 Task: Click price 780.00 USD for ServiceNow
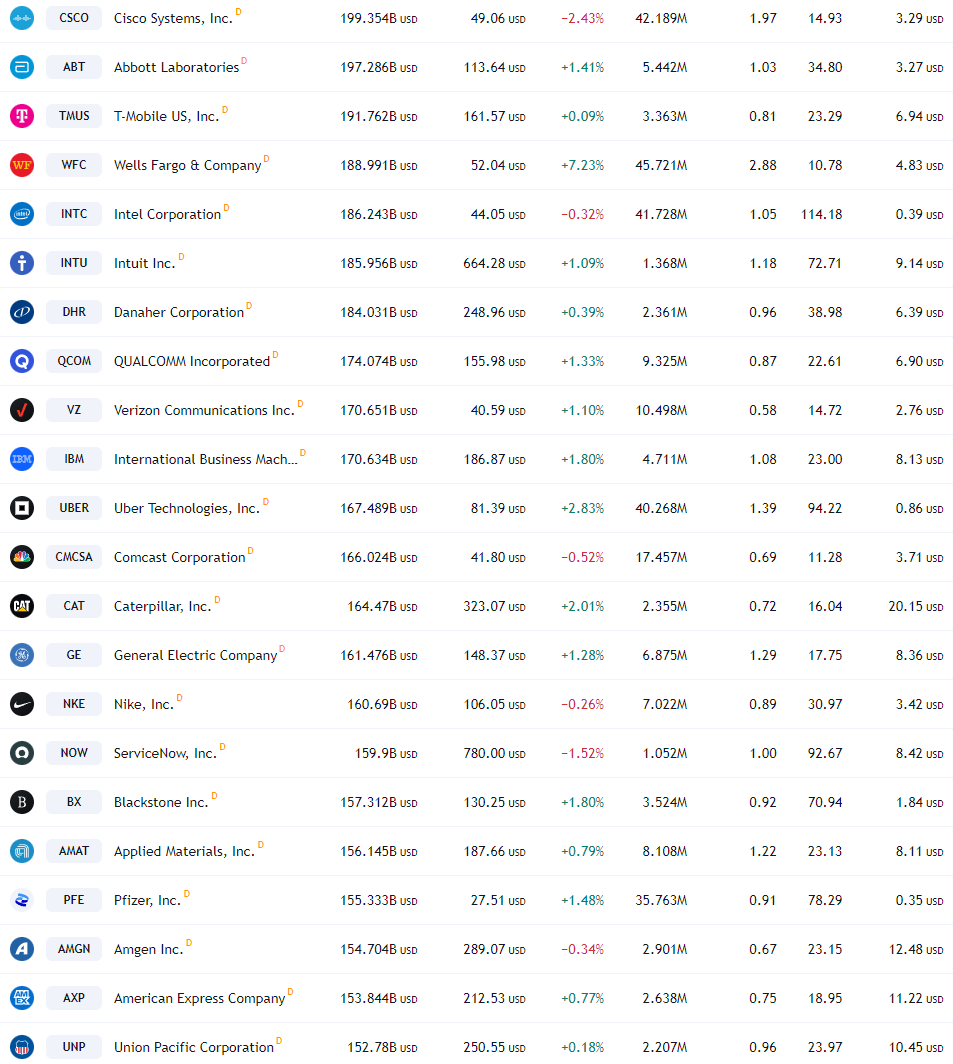pos(494,753)
